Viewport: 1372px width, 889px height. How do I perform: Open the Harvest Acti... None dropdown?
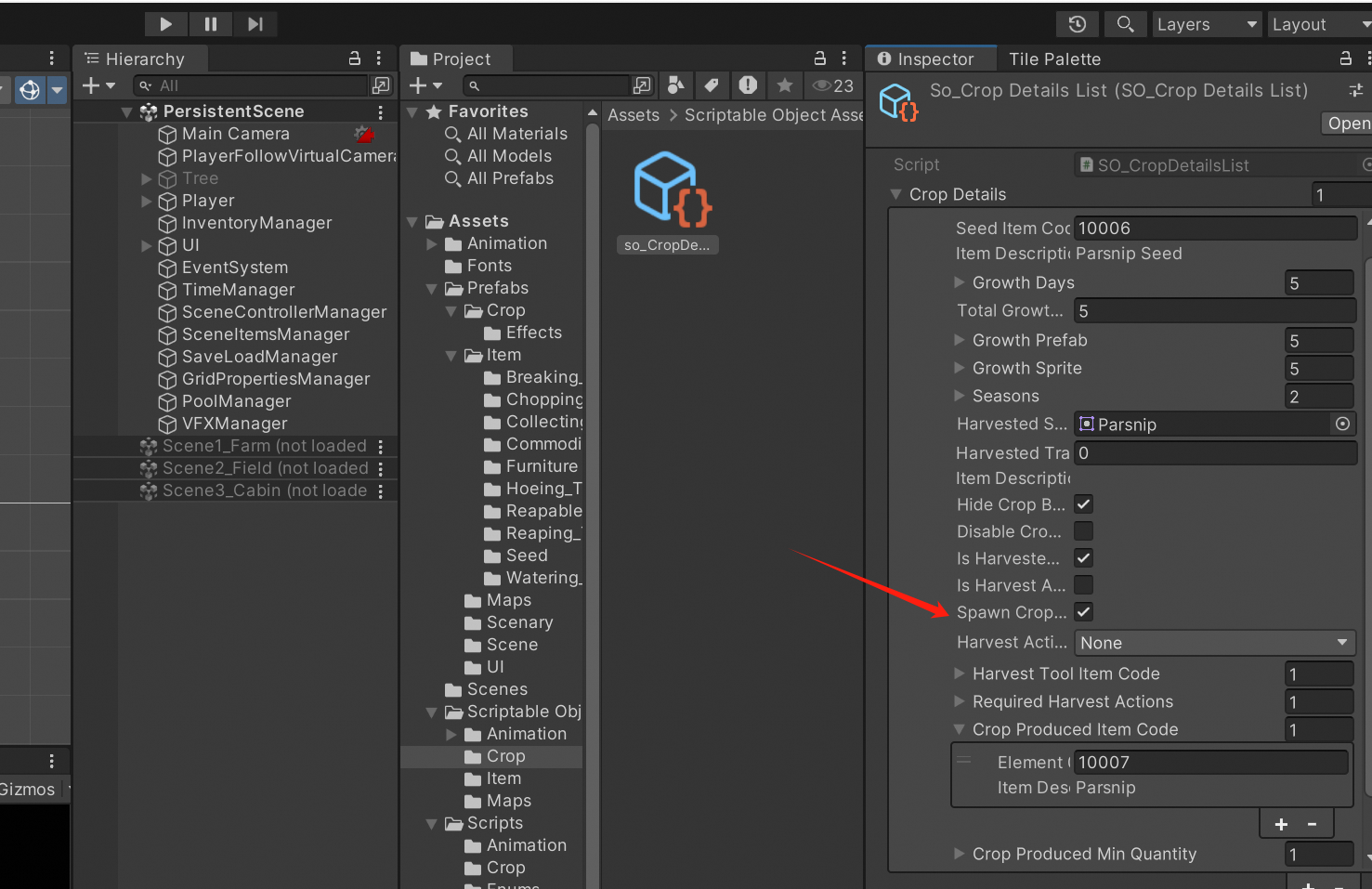point(1215,643)
